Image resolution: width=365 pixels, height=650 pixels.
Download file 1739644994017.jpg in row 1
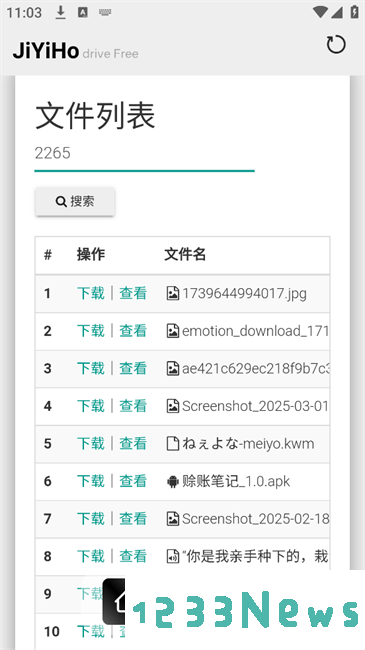tap(90, 293)
